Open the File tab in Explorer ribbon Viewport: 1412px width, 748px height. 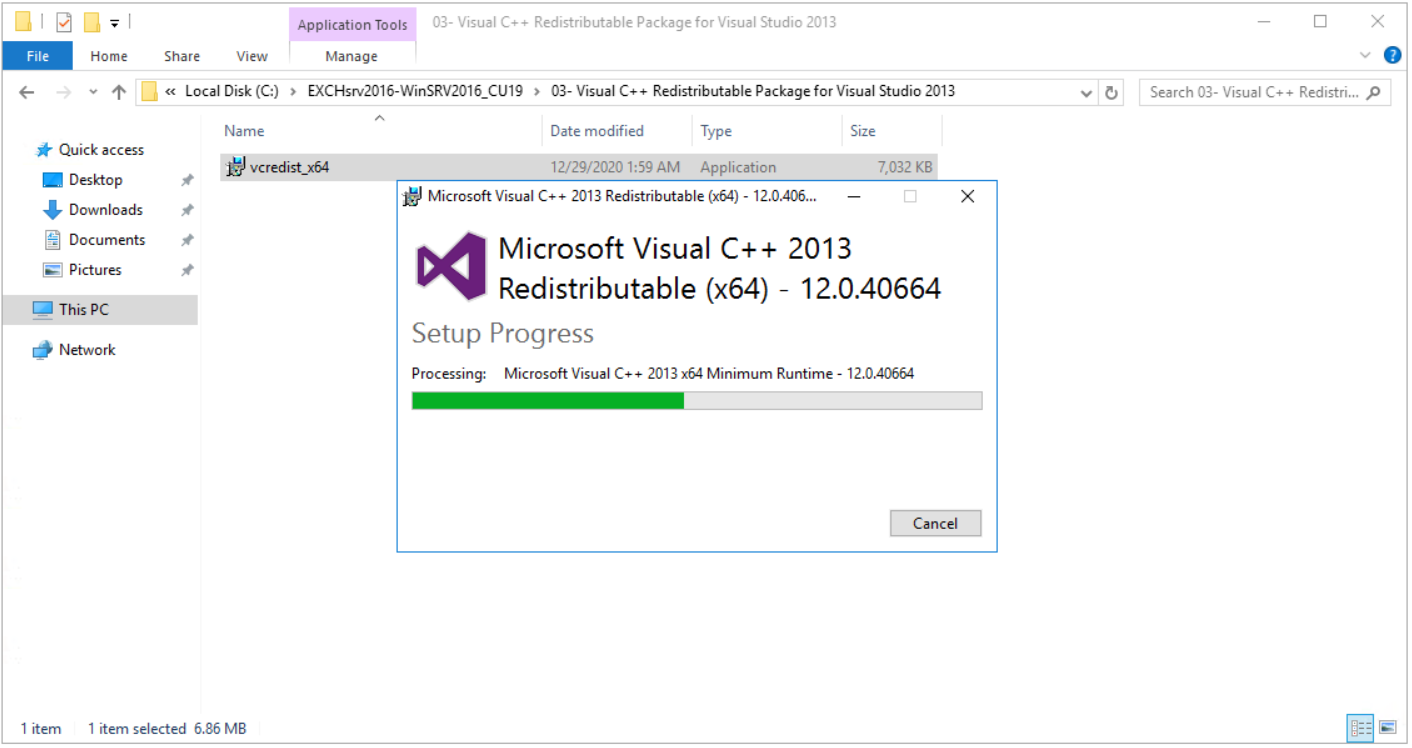coord(38,56)
